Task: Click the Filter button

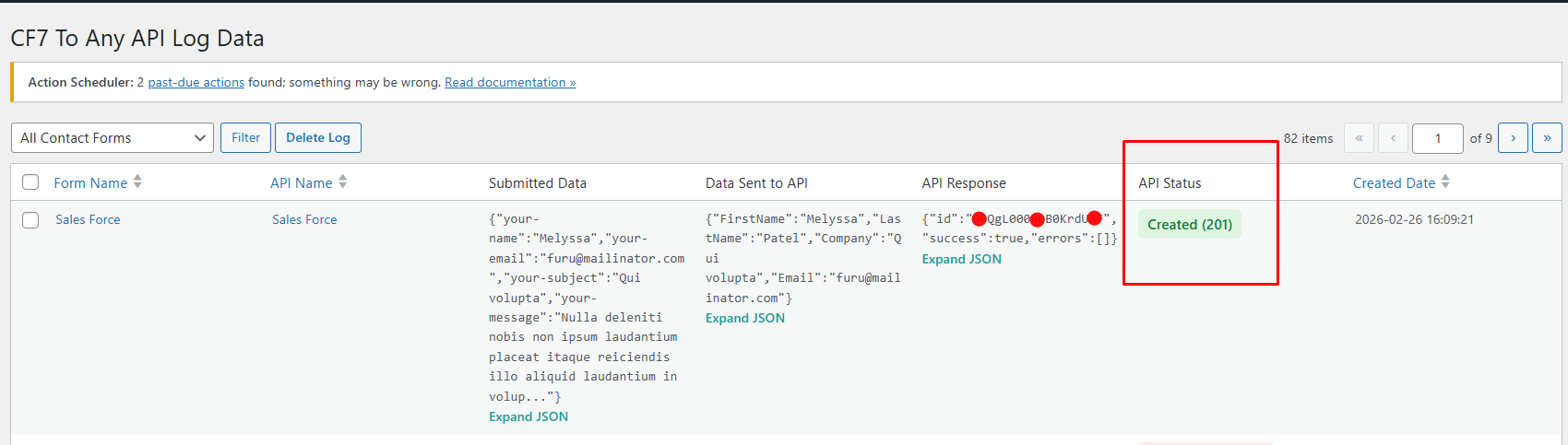Action: click(x=245, y=138)
